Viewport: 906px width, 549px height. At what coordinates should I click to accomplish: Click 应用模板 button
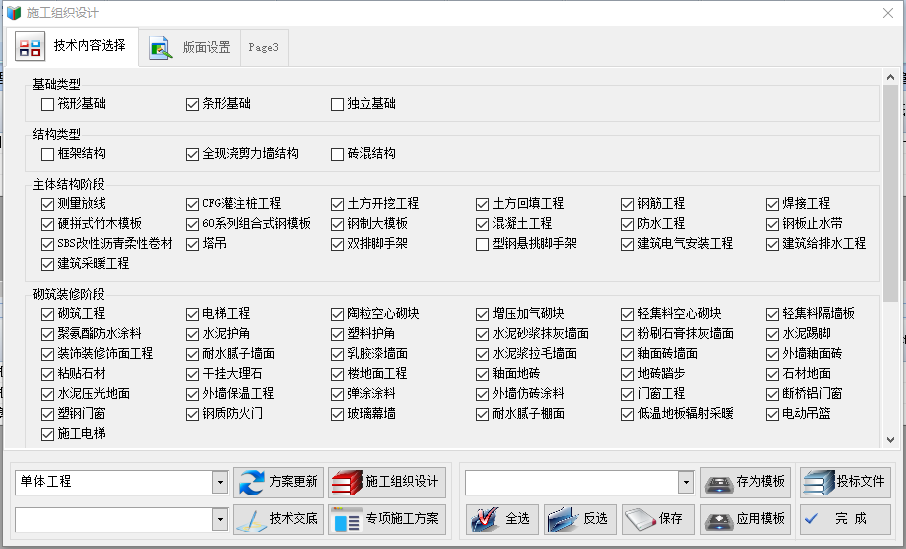(746, 519)
